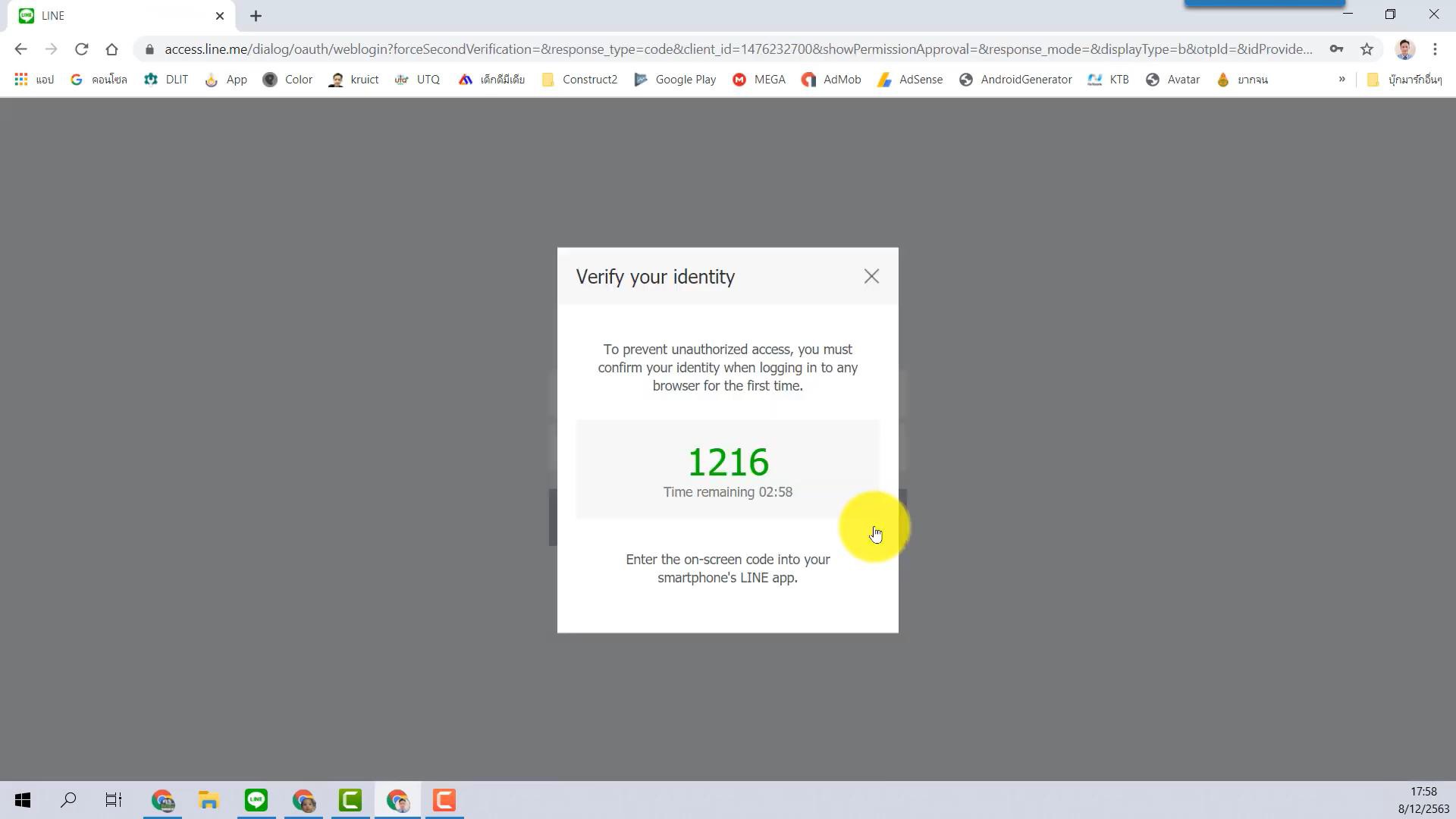This screenshot has height=819, width=1456.
Task: Open a new browser tab
Action: point(256,16)
